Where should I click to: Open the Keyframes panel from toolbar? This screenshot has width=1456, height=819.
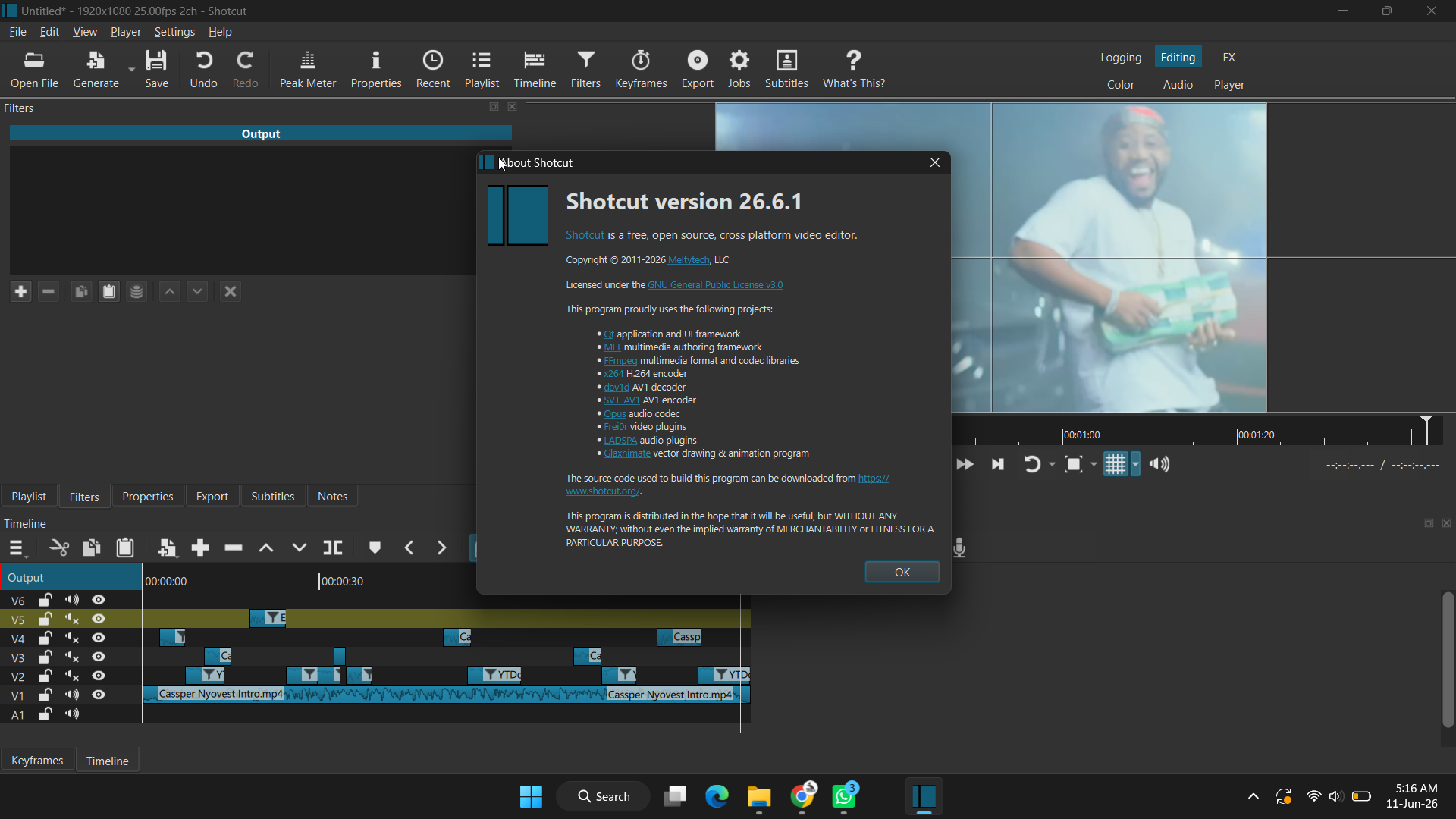coord(641,70)
